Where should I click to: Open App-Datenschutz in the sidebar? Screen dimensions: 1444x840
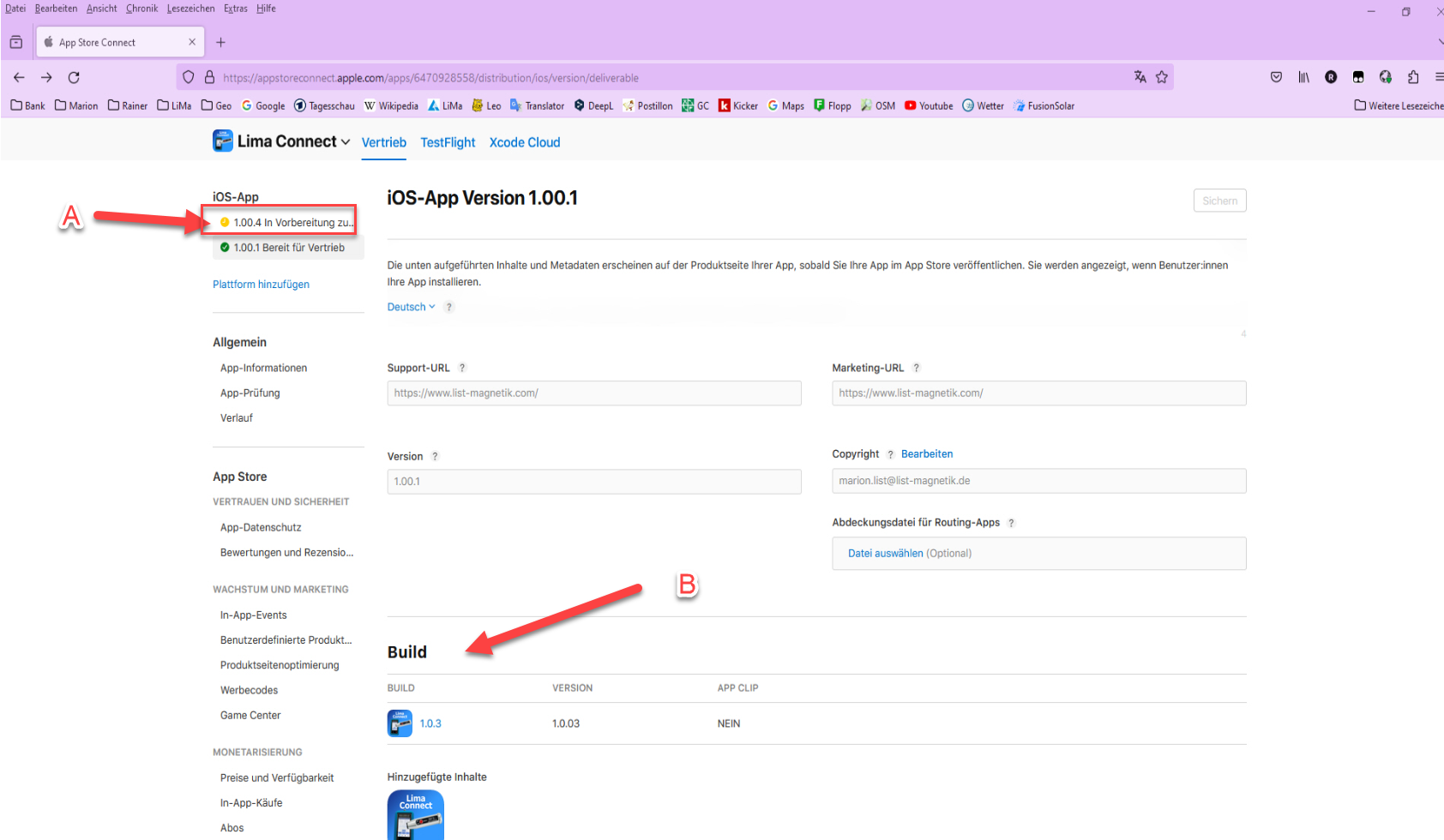pos(261,527)
